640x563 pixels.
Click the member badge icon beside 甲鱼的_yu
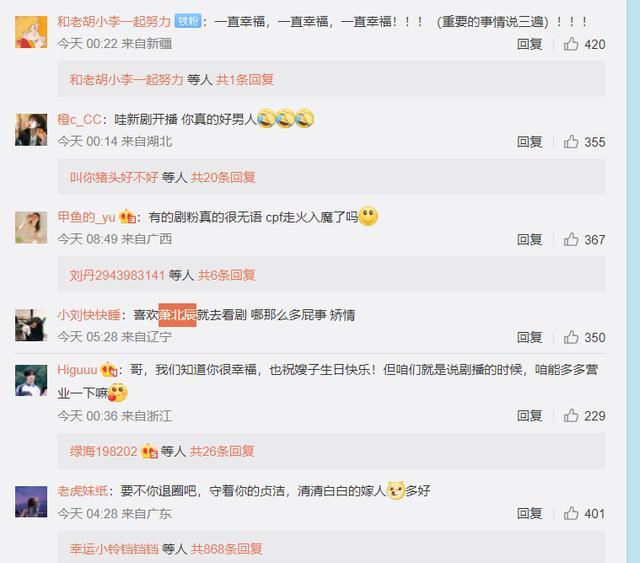127,217
